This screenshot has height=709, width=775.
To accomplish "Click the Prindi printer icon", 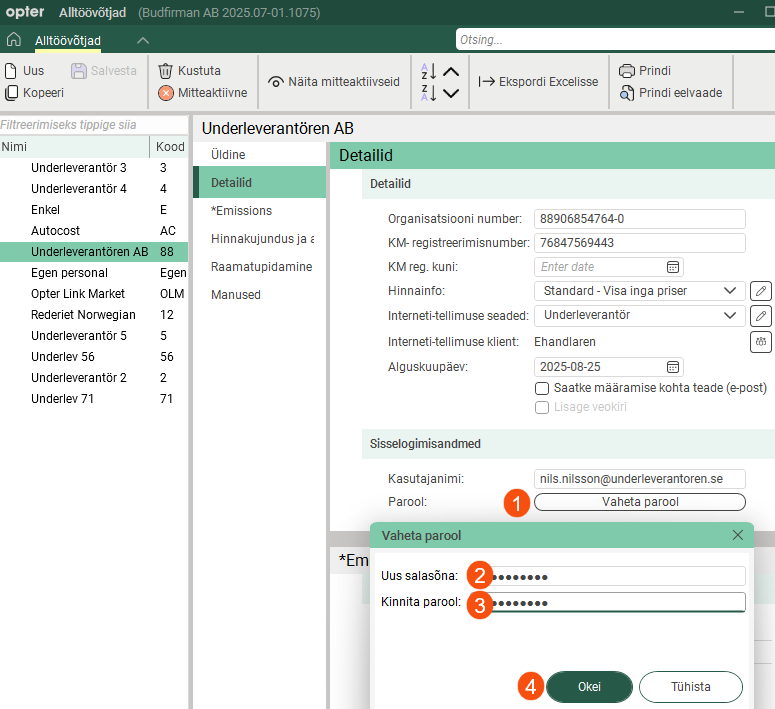I will point(627,71).
